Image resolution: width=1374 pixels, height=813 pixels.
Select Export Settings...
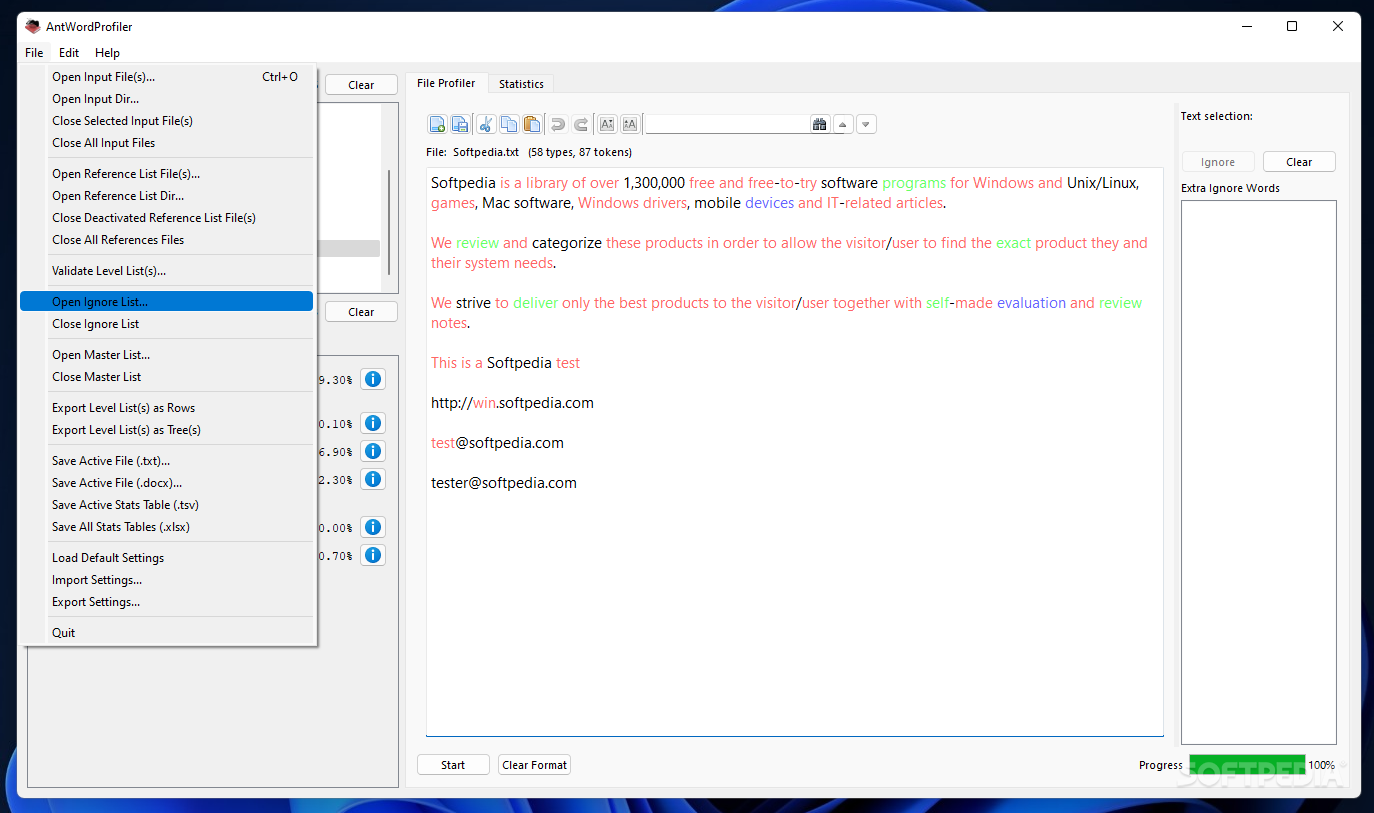pyautogui.click(x=166, y=602)
